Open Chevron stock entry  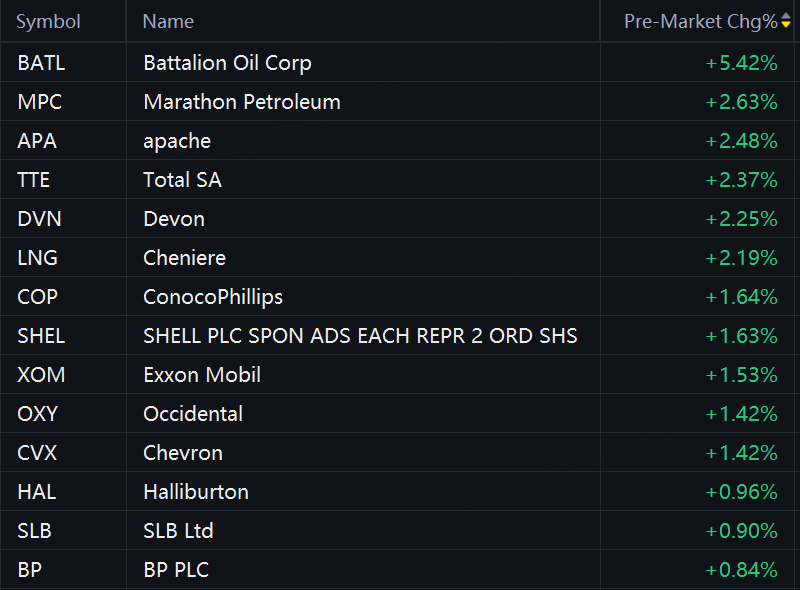coord(183,453)
